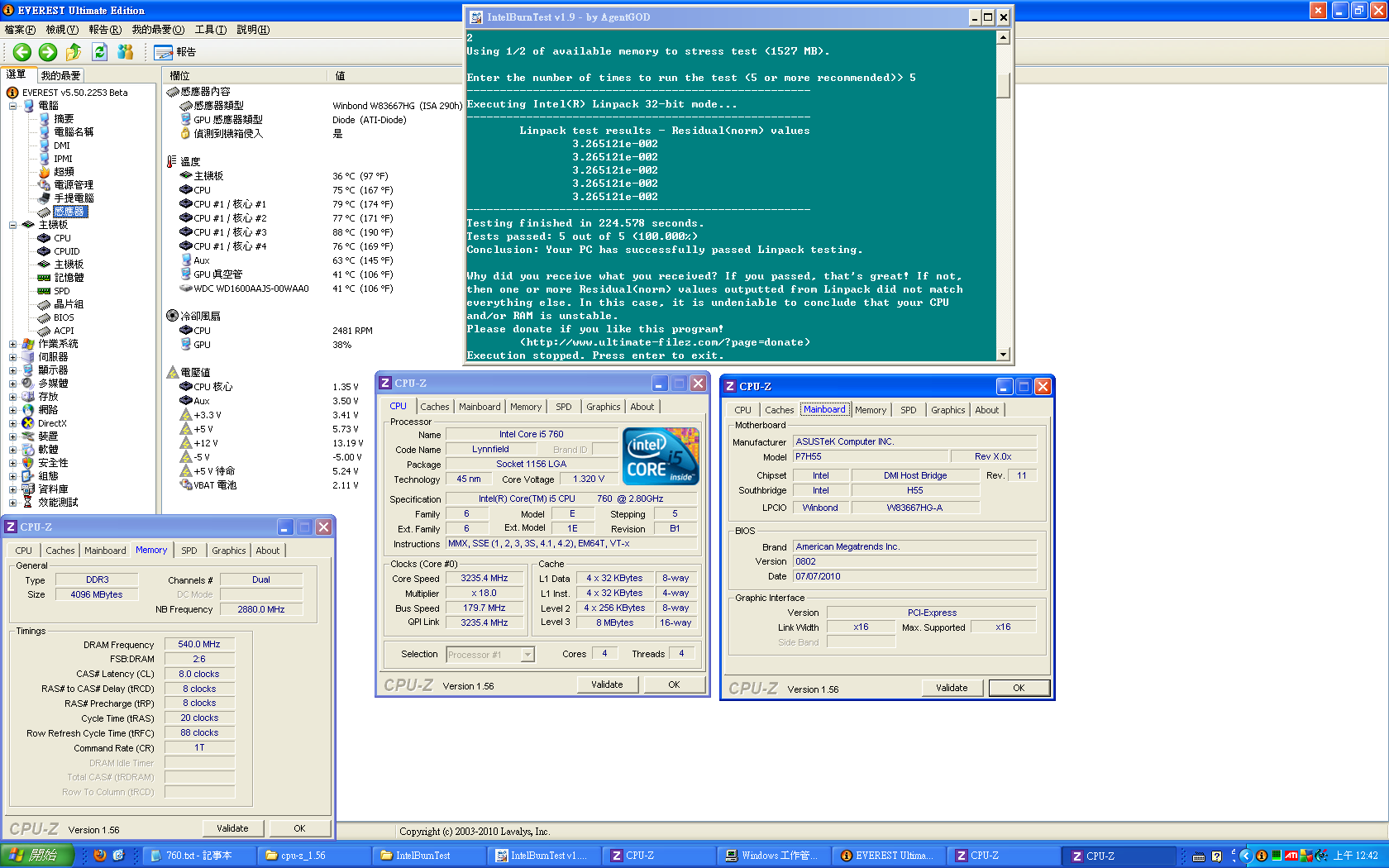Click the two-people users toolbar icon

pos(126,52)
